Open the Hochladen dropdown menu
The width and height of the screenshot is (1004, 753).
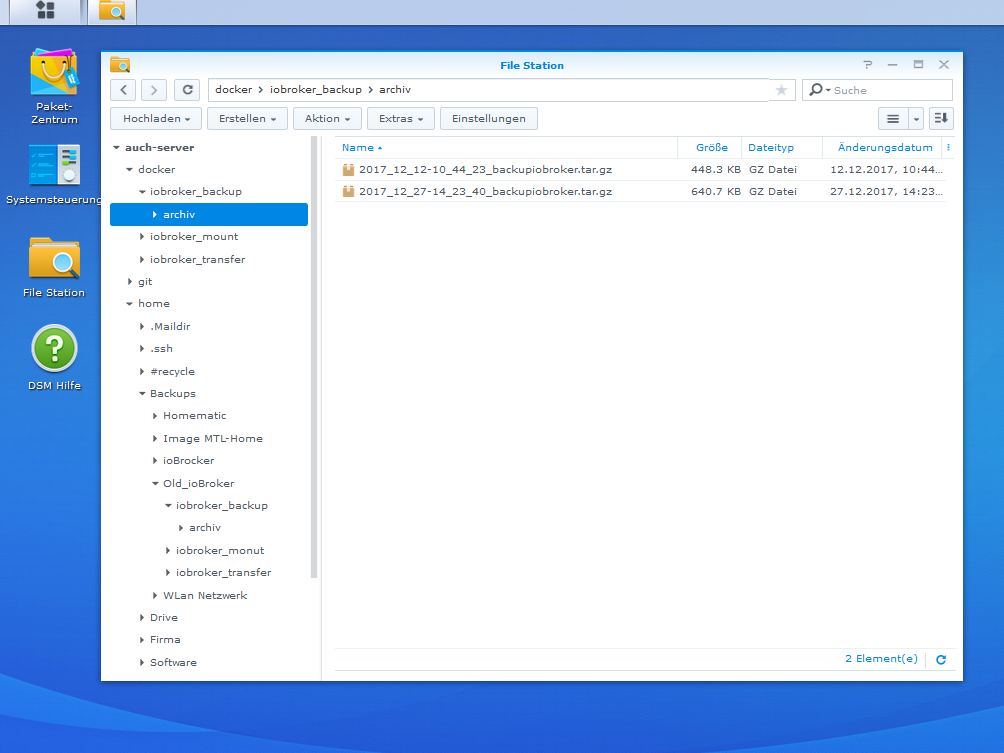pyautogui.click(x=156, y=119)
